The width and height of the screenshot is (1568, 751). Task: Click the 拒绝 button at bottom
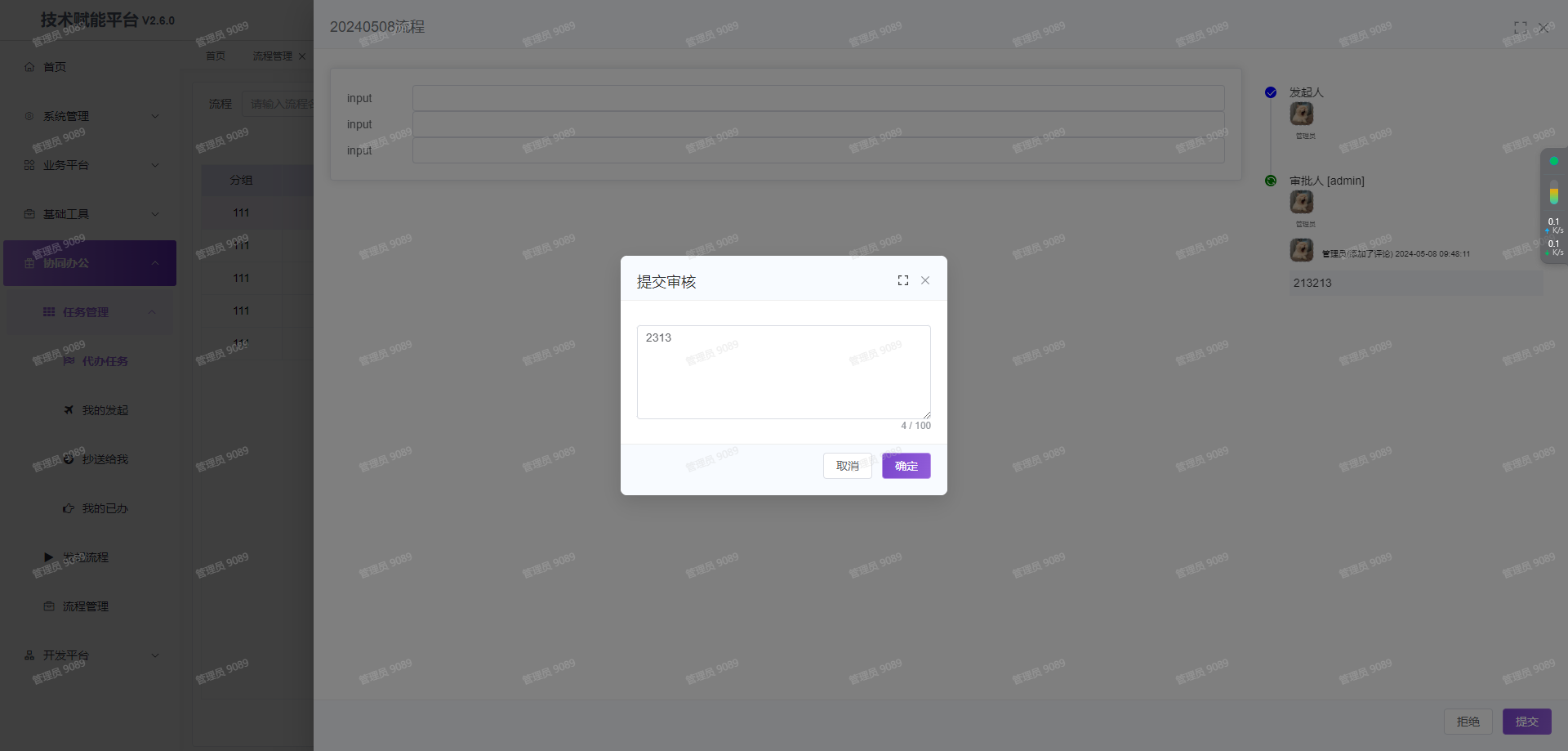pos(1468,722)
